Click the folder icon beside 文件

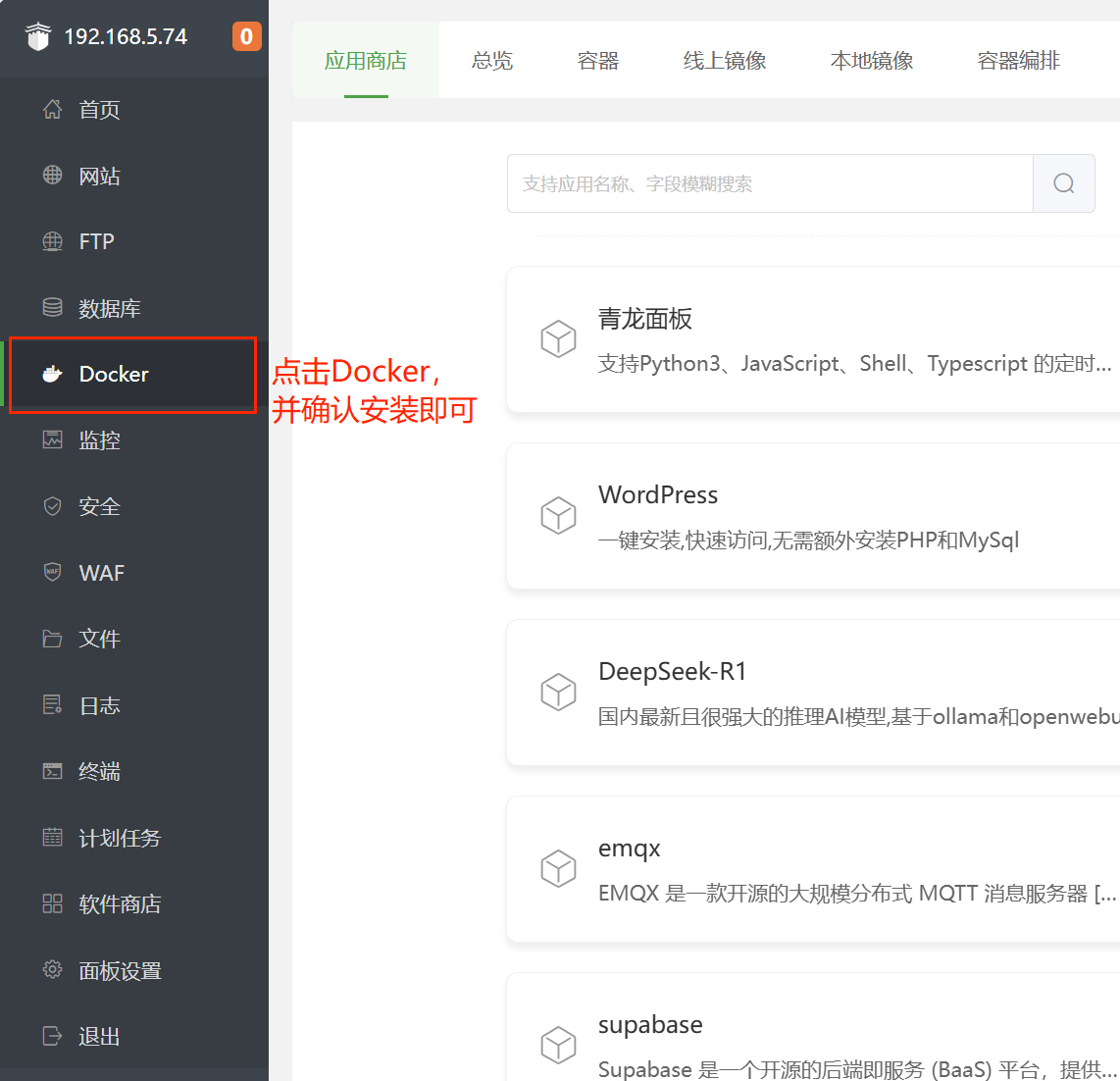click(52, 638)
